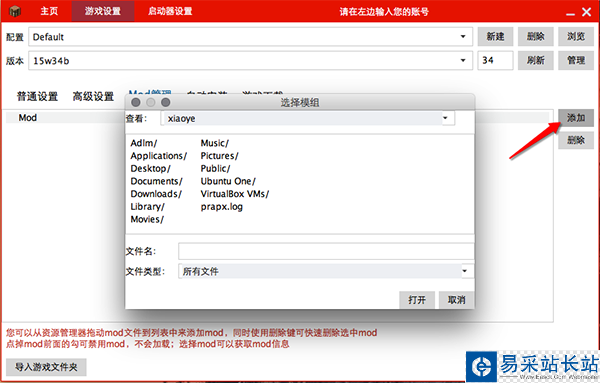The image size is (600, 383).
Task: Click the 浏览 button
Action: (x=576, y=37)
